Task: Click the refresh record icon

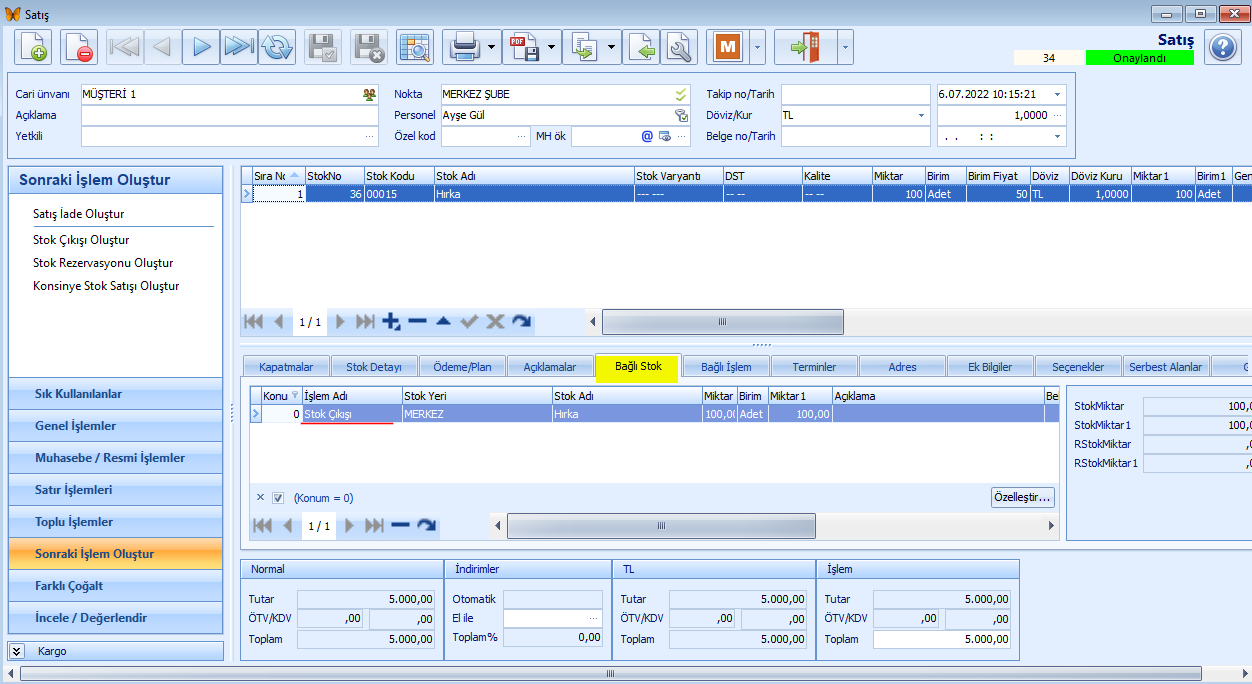Action: pyautogui.click(x=277, y=47)
